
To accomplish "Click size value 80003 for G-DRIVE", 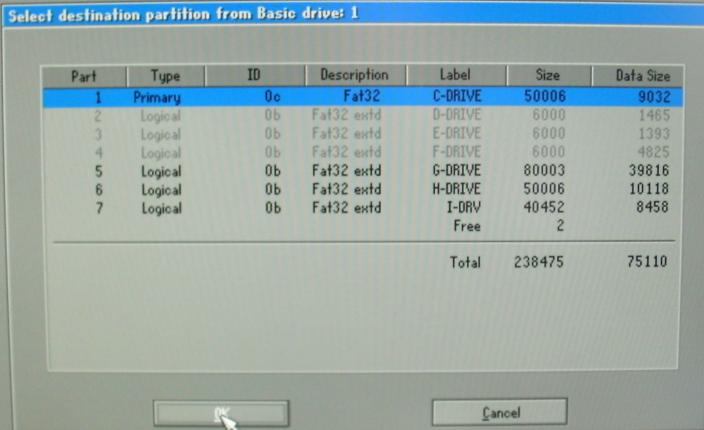I will tap(544, 170).
